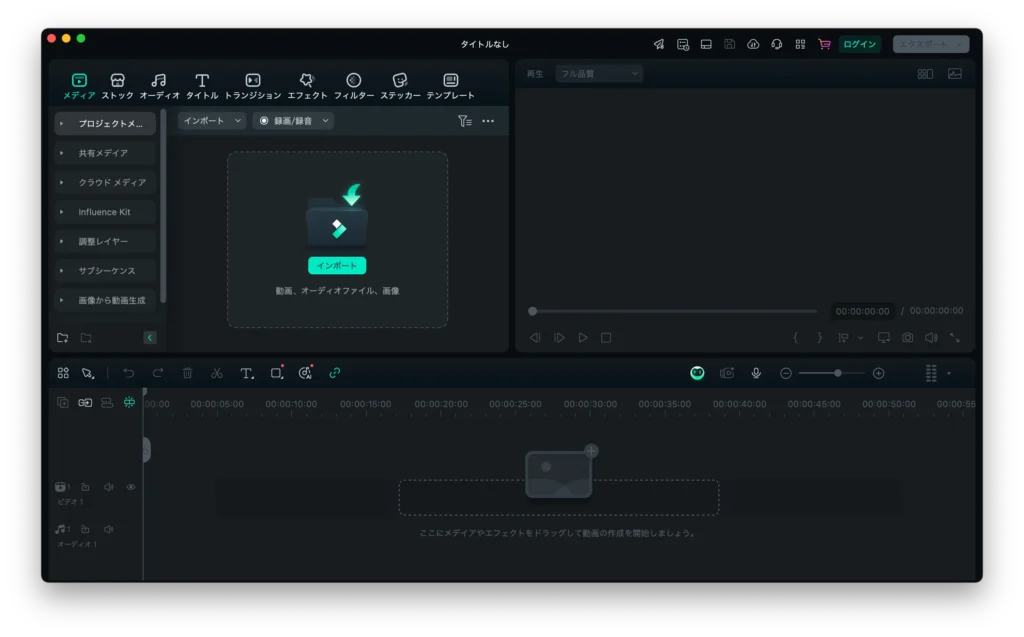Click the scissors split icon in timeline toolbar
The height and width of the screenshot is (637, 1024).
tap(216, 373)
